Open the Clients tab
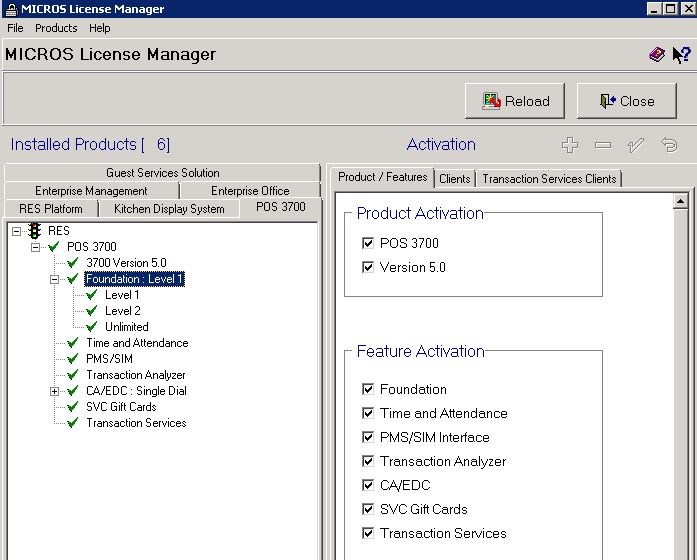The width and height of the screenshot is (697, 560). tap(454, 179)
